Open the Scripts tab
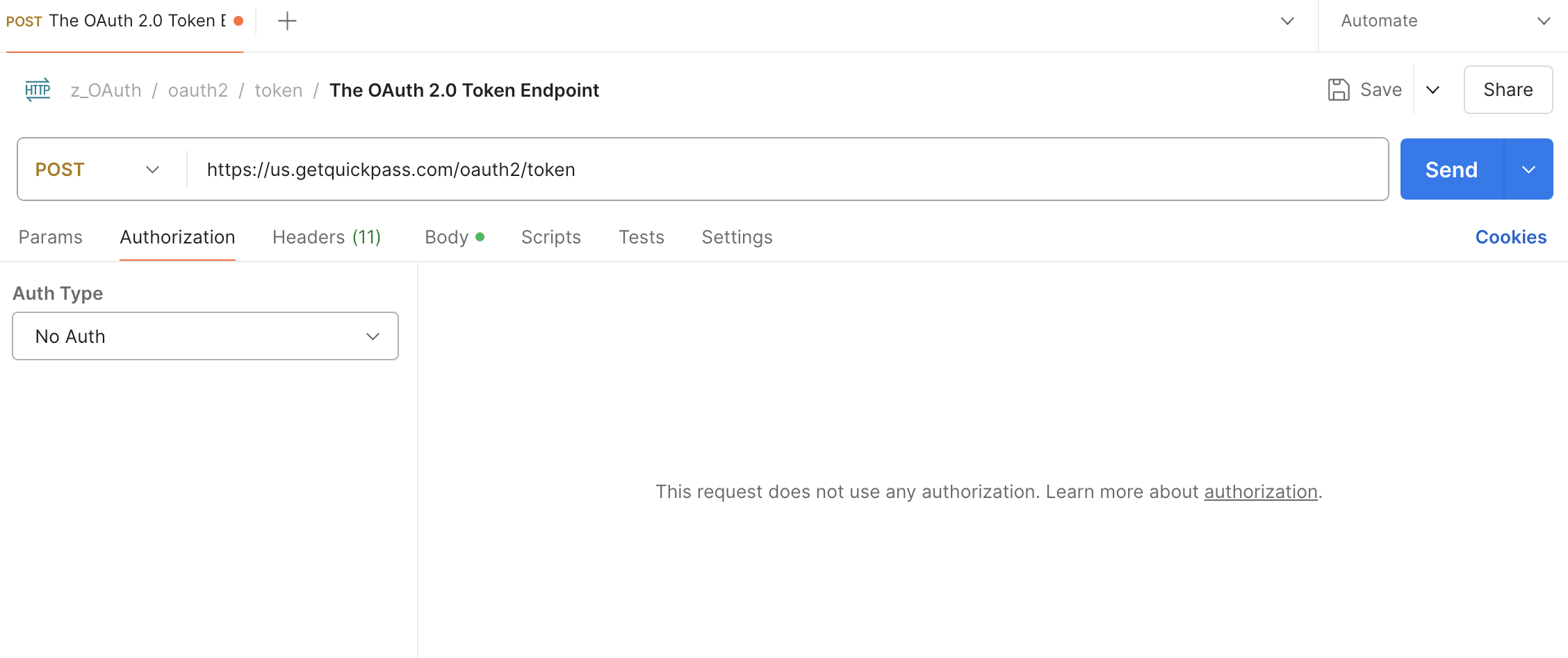1568x658 pixels. (551, 237)
